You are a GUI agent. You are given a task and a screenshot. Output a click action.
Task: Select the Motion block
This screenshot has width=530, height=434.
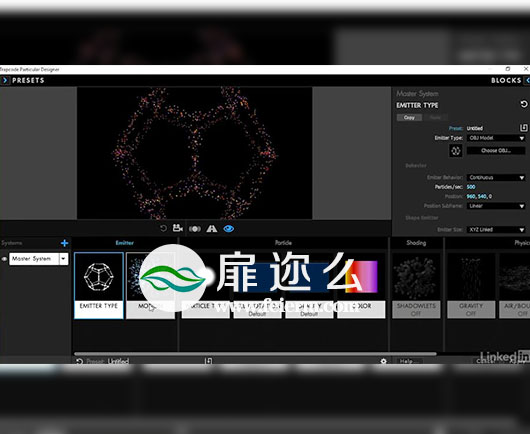(150, 285)
